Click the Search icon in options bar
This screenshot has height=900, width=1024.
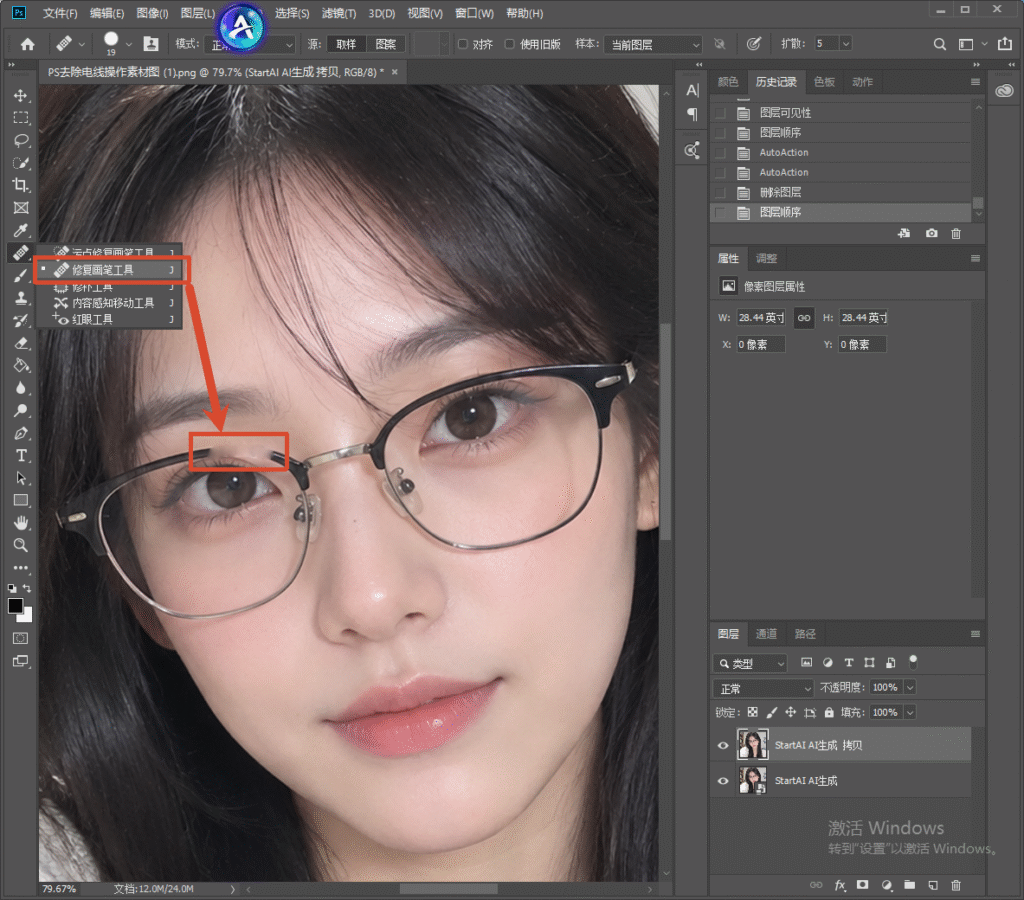939,44
